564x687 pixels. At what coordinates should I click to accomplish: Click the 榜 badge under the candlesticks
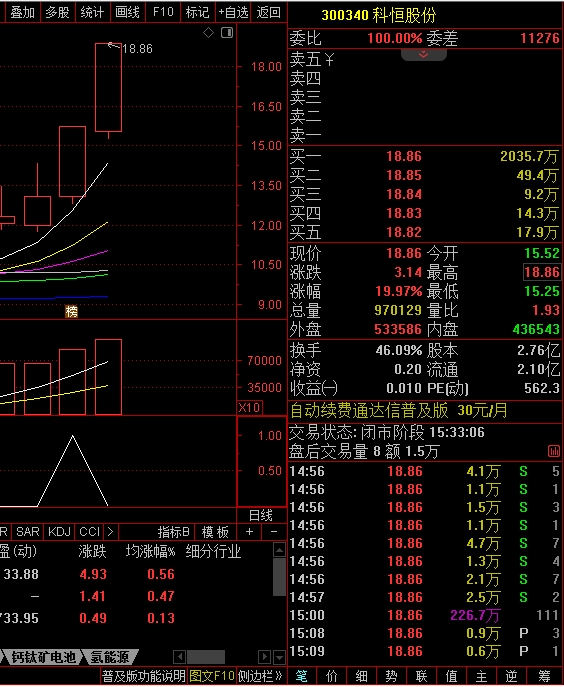(x=71, y=312)
